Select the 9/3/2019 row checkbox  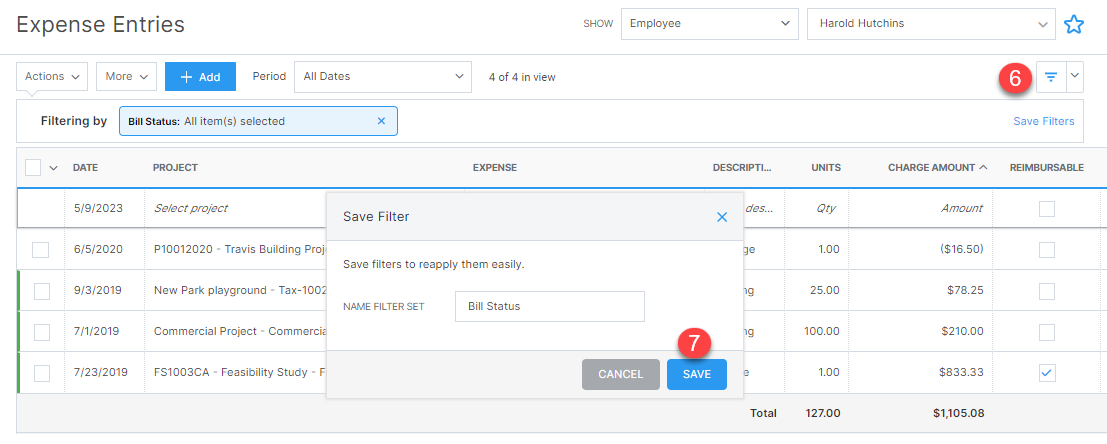(x=42, y=290)
